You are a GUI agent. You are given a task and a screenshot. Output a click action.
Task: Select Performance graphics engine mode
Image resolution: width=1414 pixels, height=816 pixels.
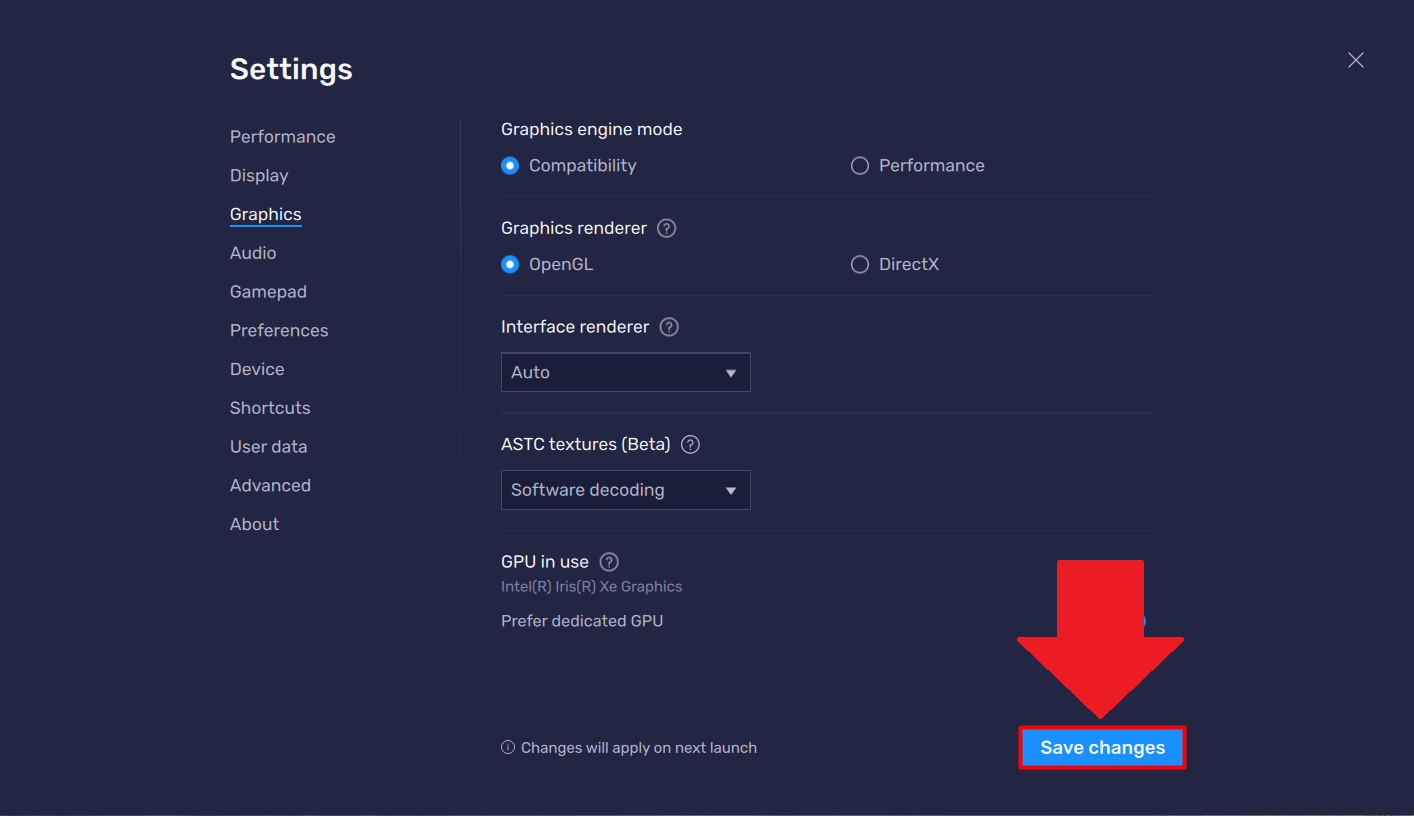pyautogui.click(x=860, y=165)
